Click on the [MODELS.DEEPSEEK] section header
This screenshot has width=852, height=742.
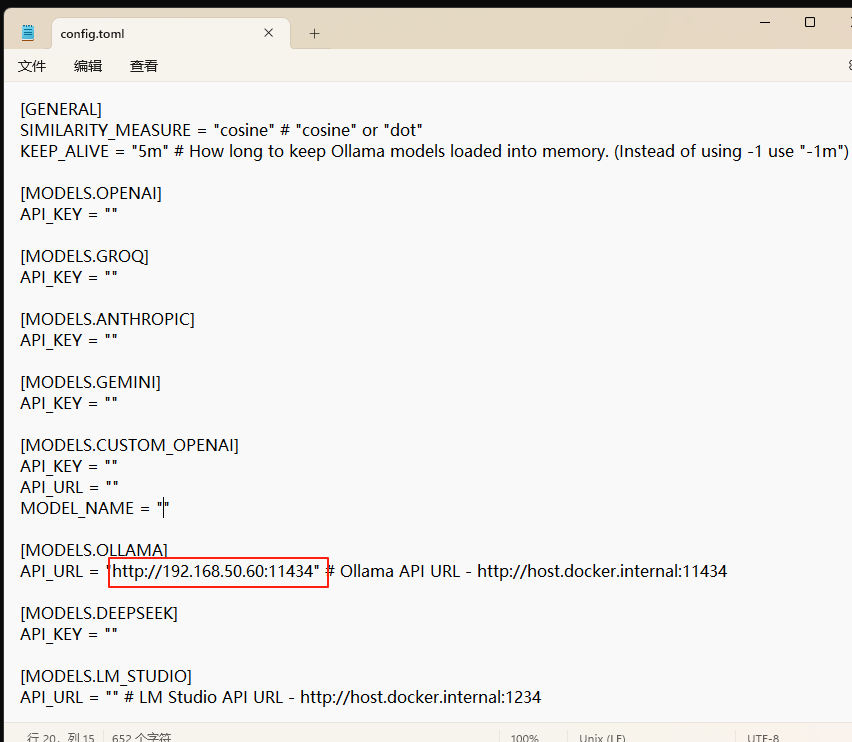[x=99, y=613]
